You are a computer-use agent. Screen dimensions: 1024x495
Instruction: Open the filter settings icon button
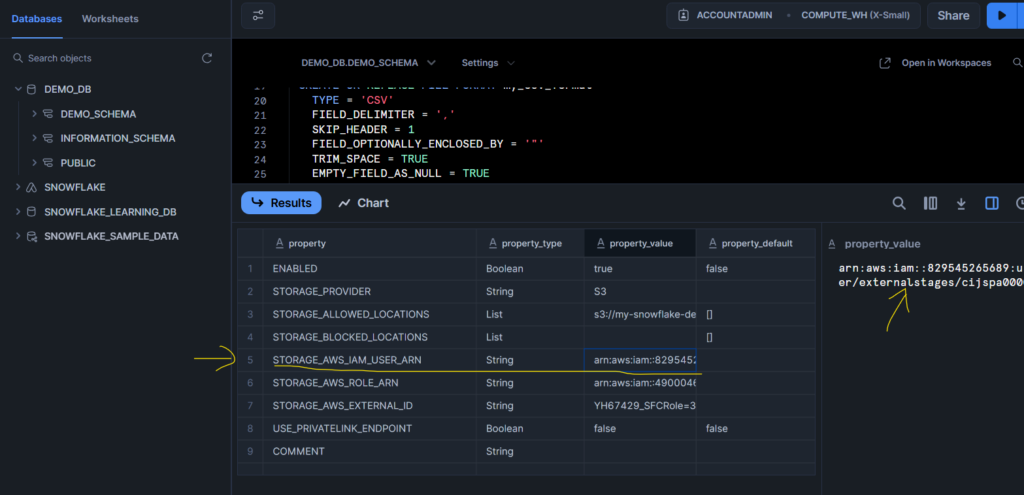258,16
